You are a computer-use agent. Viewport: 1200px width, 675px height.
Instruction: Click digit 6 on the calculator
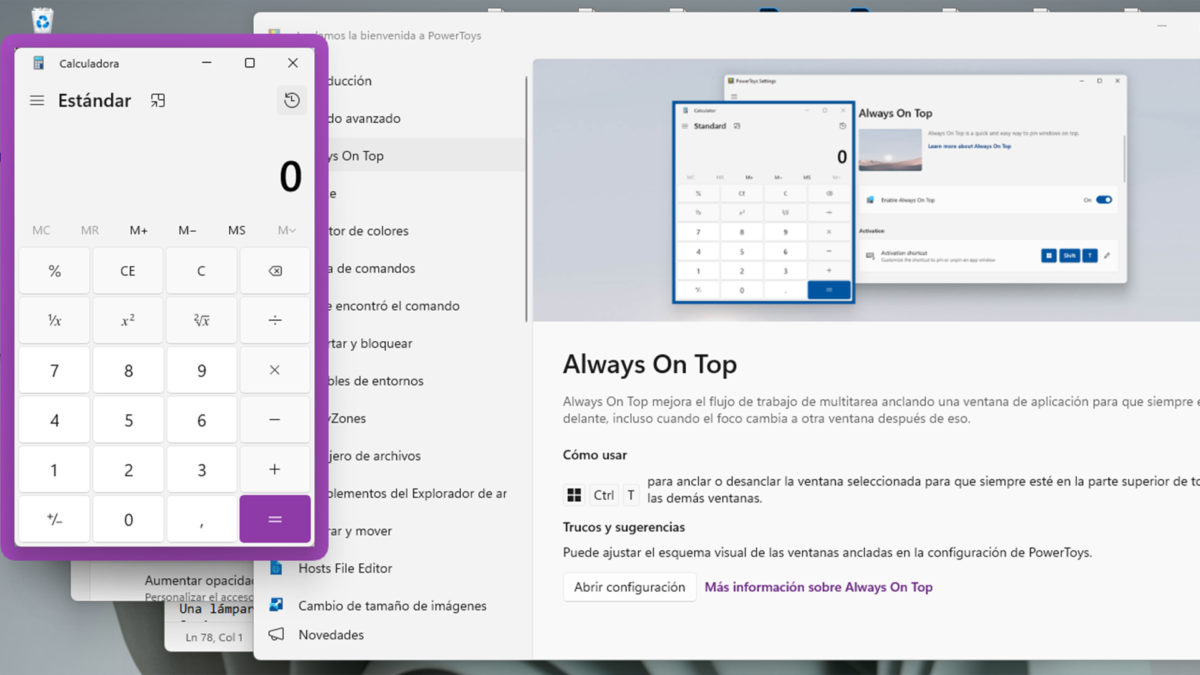click(x=201, y=420)
